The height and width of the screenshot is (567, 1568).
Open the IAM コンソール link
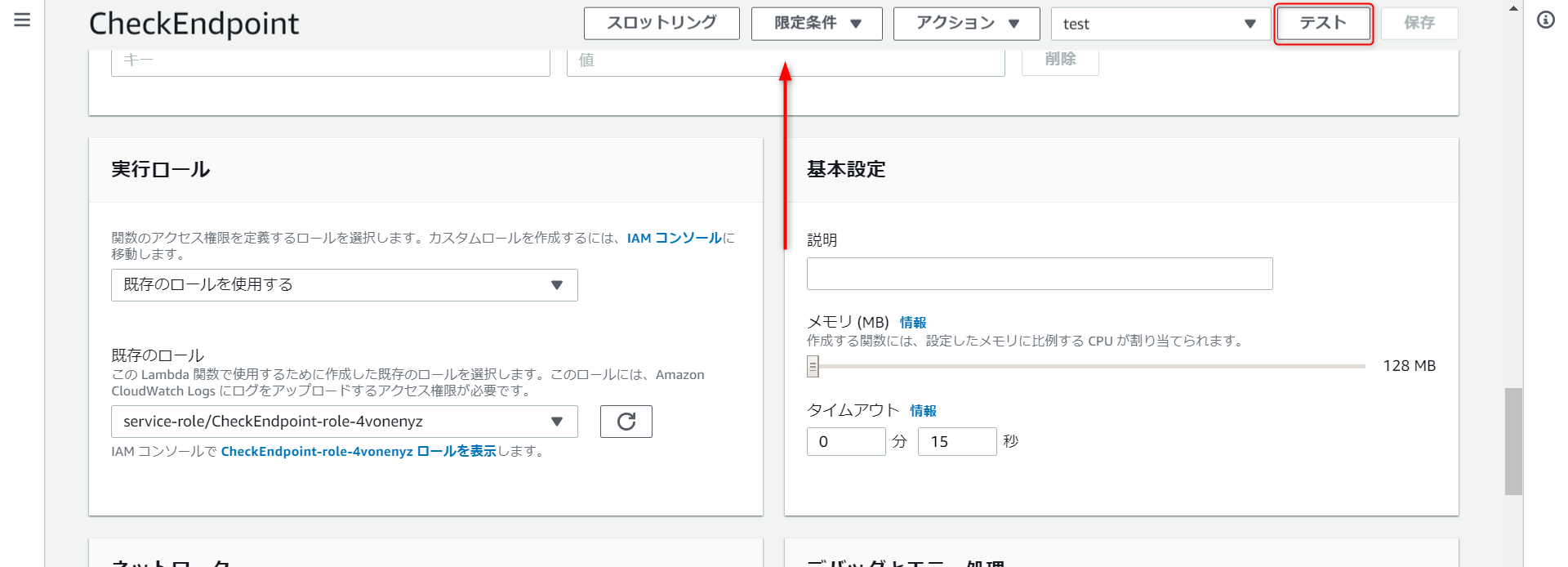tap(675, 238)
